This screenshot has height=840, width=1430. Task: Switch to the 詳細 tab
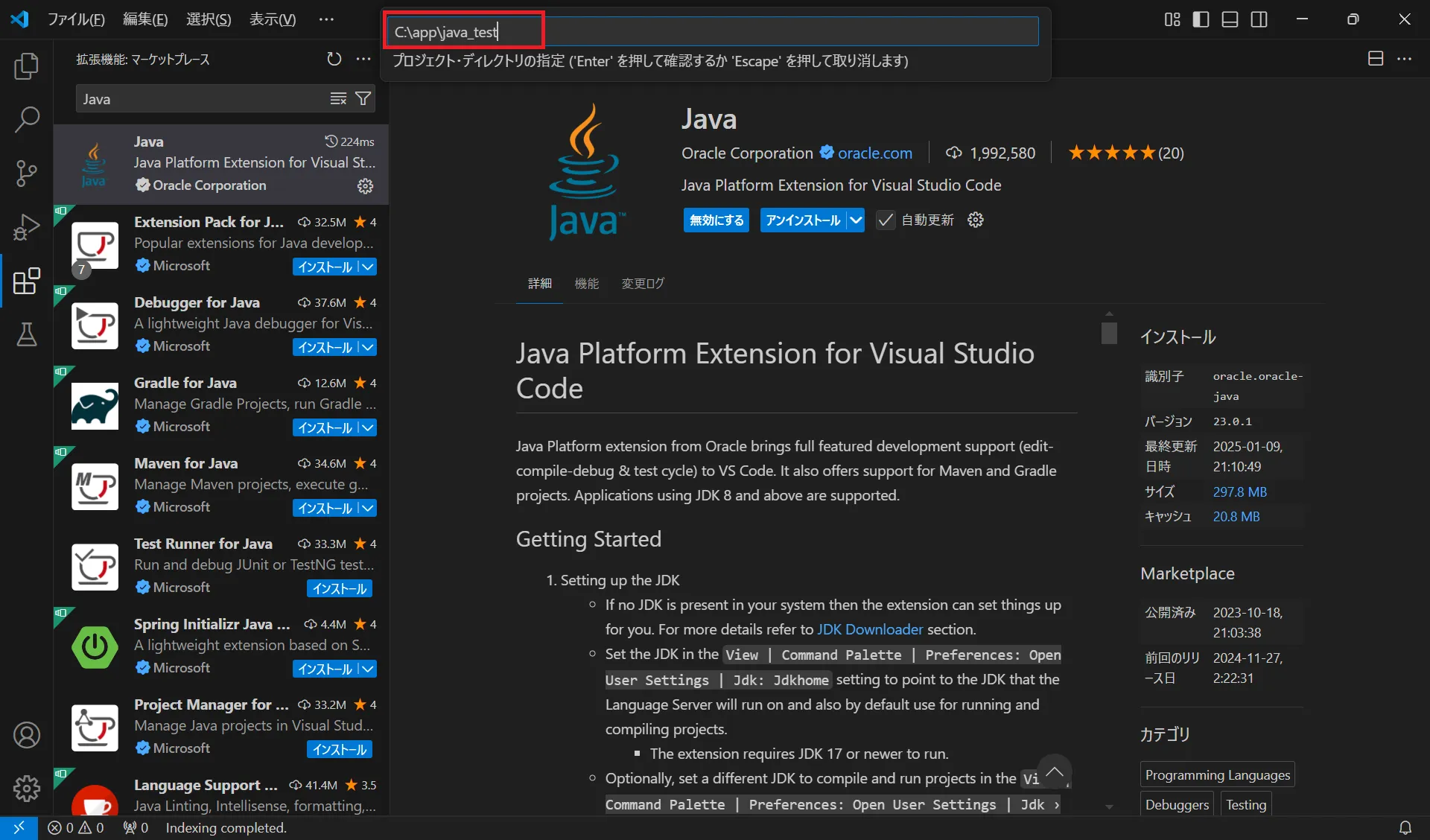tap(540, 284)
